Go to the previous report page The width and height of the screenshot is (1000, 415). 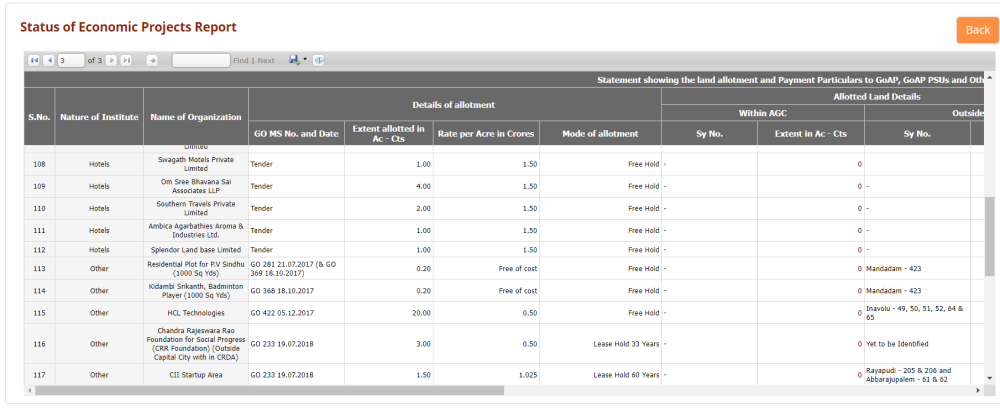tap(49, 61)
